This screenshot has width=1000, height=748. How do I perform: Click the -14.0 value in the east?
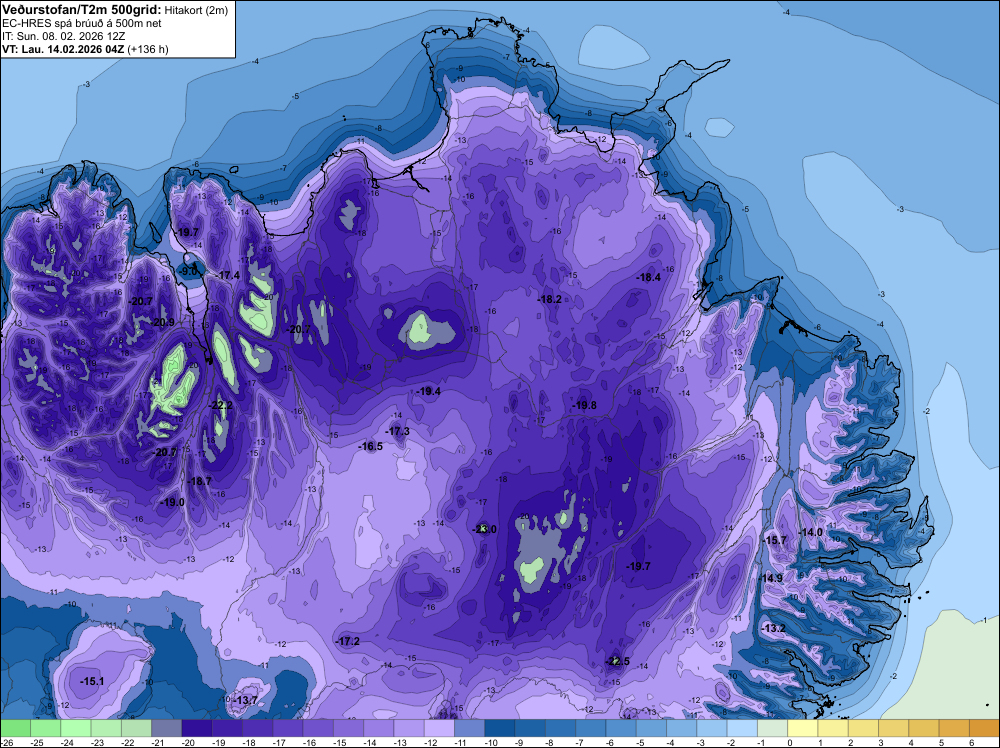pyautogui.click(x=810, y=532)
